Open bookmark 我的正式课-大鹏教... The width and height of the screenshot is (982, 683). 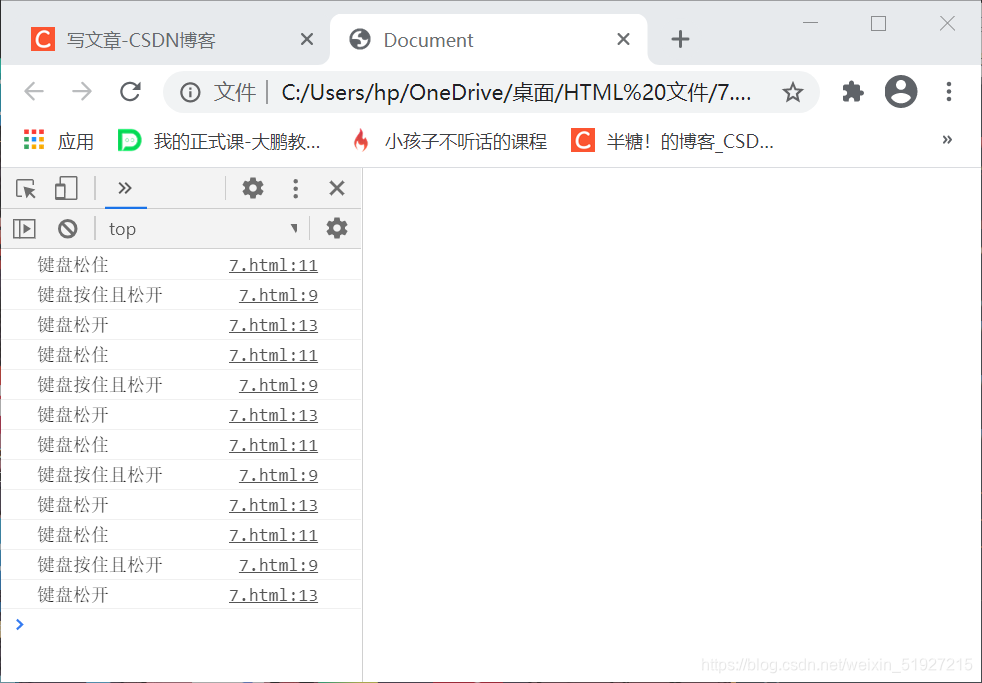click(x=219, y=141)
